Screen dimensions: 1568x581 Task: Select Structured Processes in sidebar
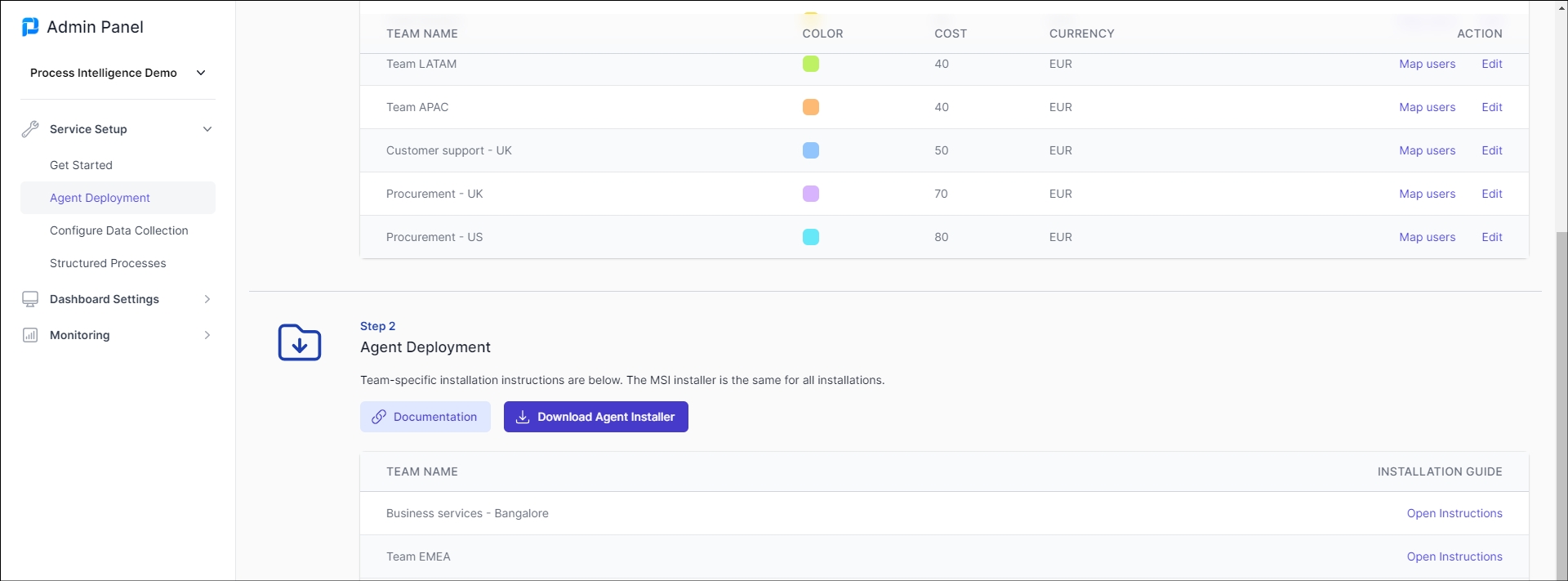[108, 263]
